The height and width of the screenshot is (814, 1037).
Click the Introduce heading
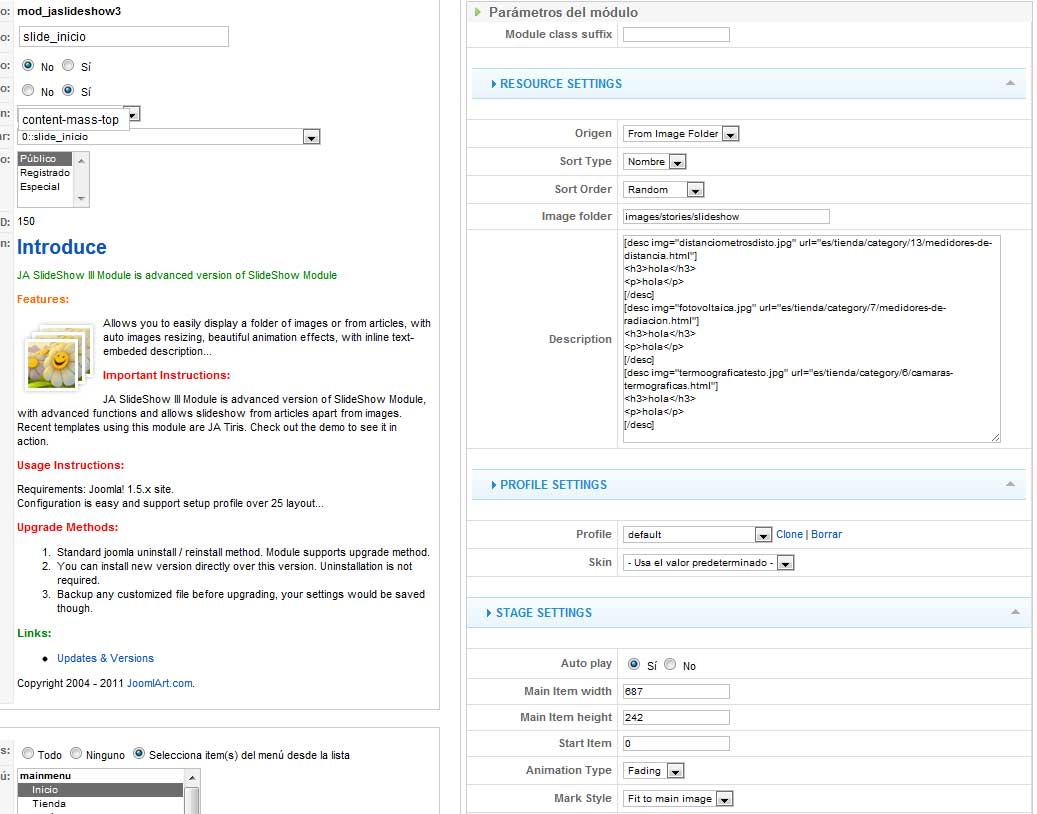click(62, 247)
